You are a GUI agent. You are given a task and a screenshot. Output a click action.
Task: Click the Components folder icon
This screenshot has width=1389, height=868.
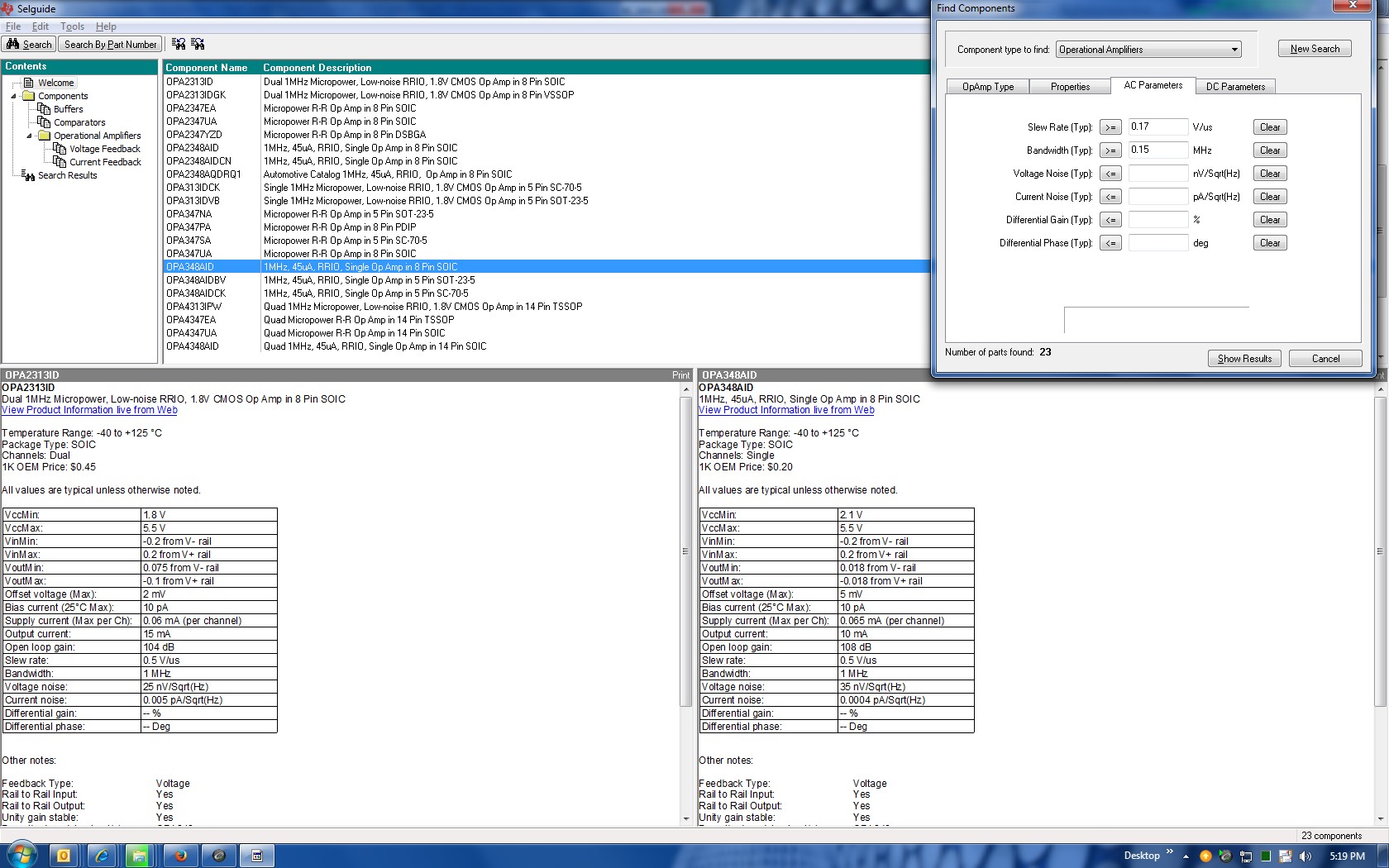pos(29,96)
